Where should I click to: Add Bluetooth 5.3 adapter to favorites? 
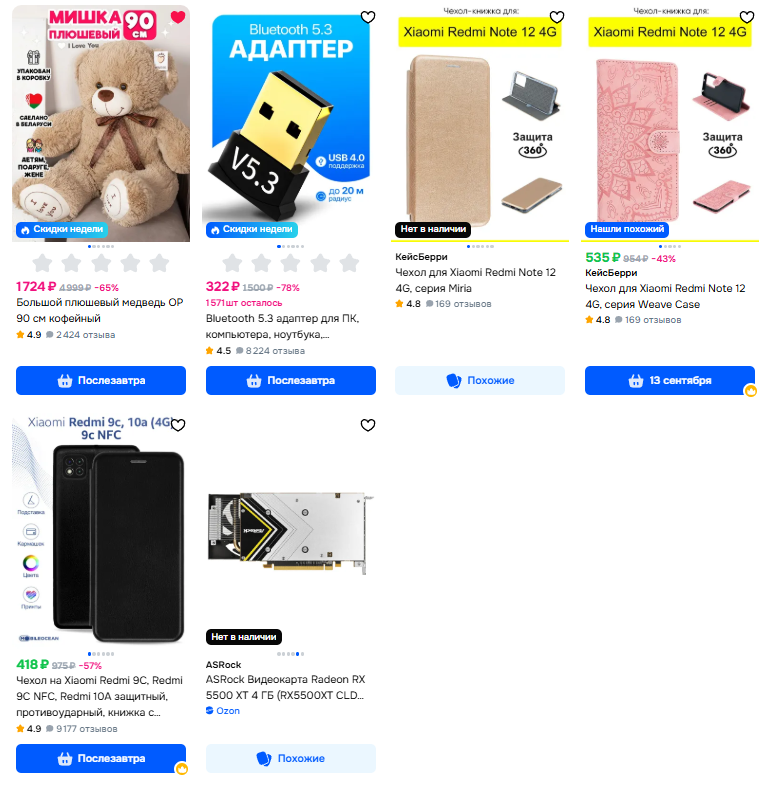pyautogui.click(x=368, y=17)
